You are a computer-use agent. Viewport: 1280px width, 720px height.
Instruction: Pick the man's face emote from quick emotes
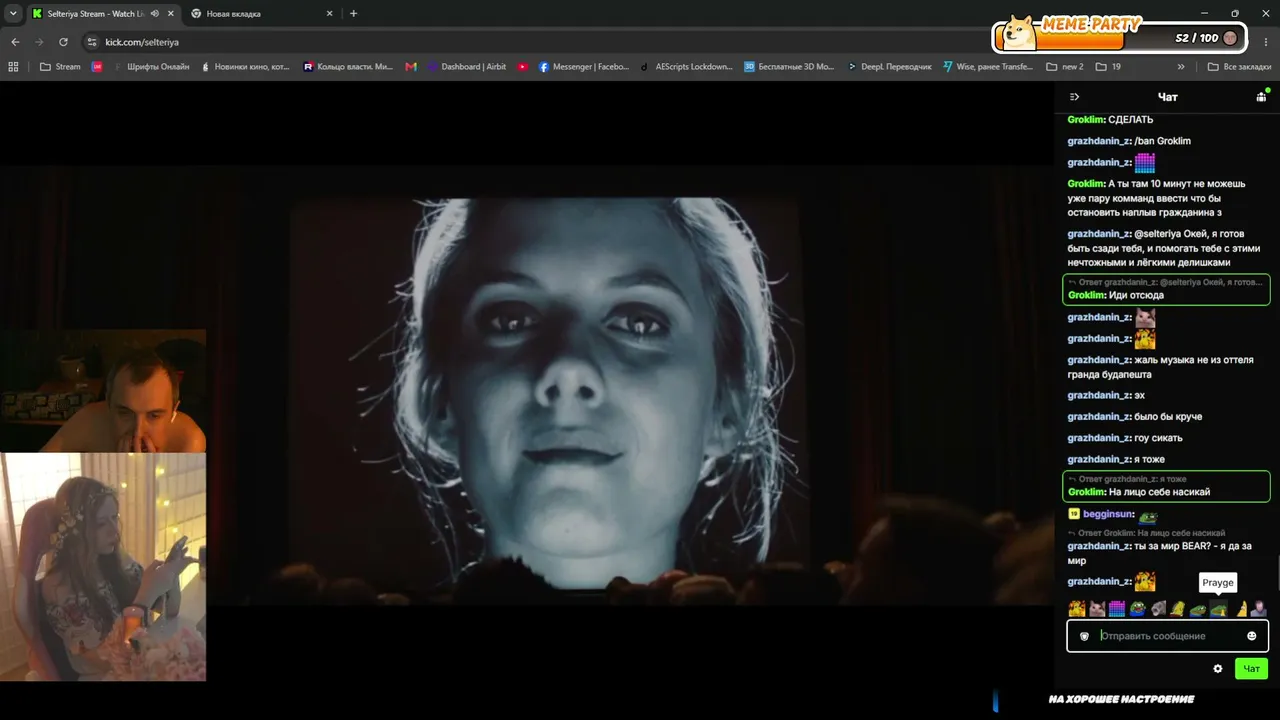click(x=1258, y=608)
